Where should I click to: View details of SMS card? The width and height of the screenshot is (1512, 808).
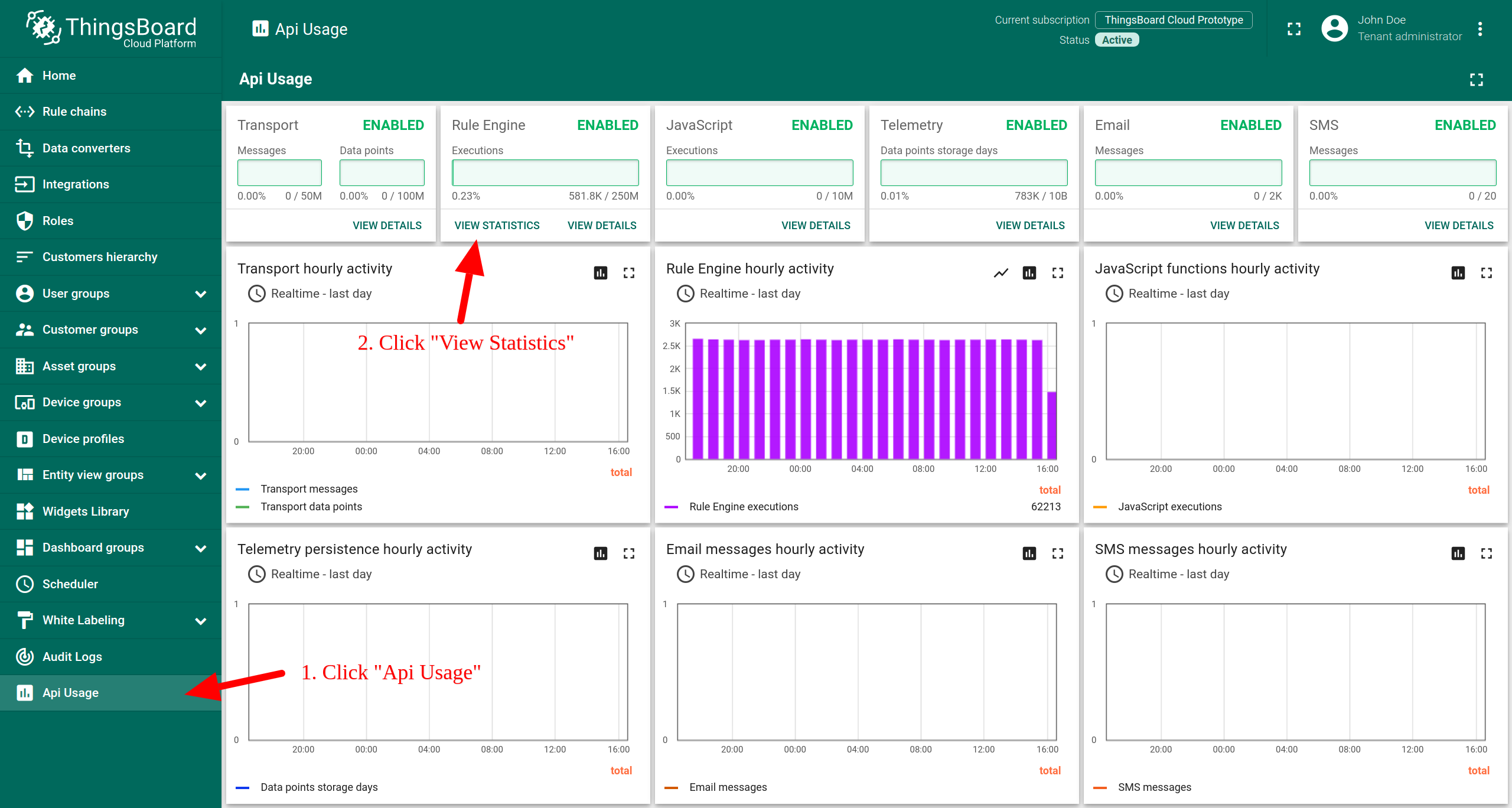[x=1459, y=226]
